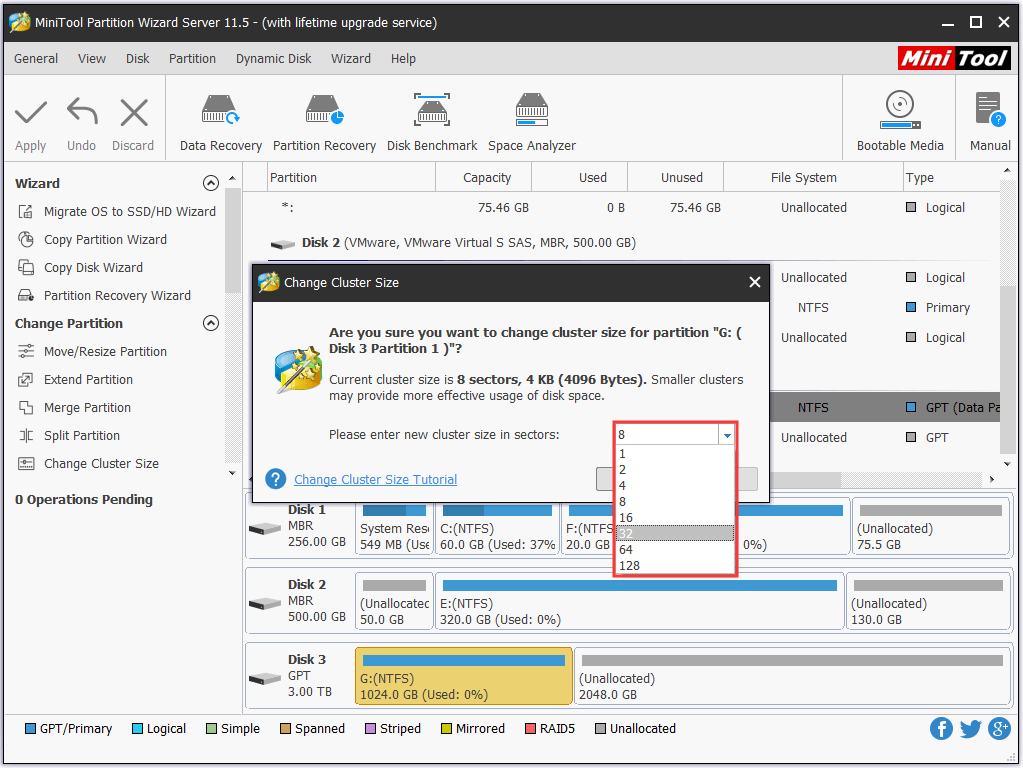Select 32 sectors in cluster list
The height and width of the screenshot is (768, 1023).
pyautogui.click(x=675, y=534)
